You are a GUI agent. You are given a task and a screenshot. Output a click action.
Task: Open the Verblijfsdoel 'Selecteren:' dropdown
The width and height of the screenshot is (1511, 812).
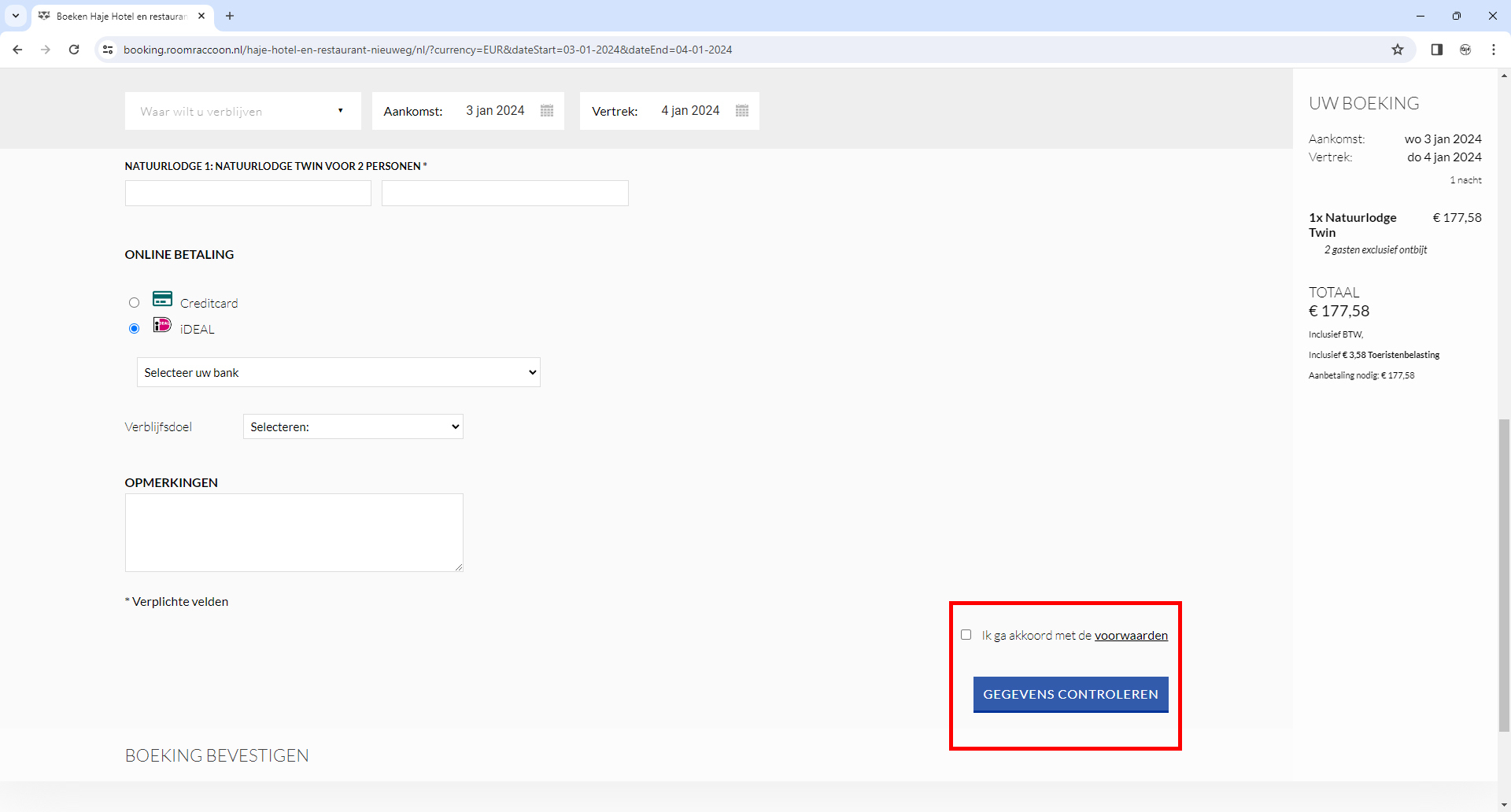point(353,426)
